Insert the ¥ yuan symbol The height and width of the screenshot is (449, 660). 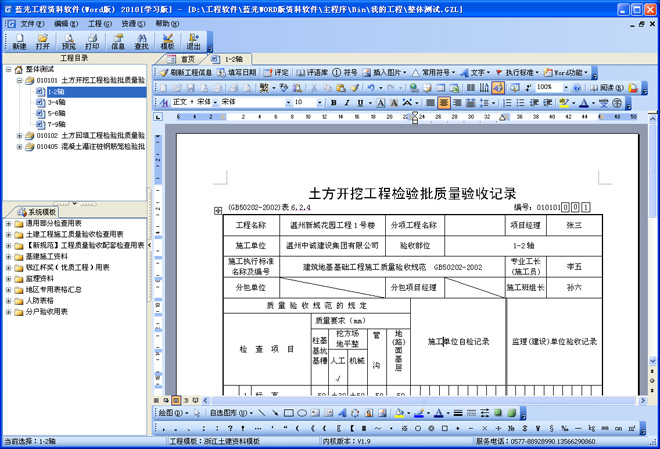[538, 428]
